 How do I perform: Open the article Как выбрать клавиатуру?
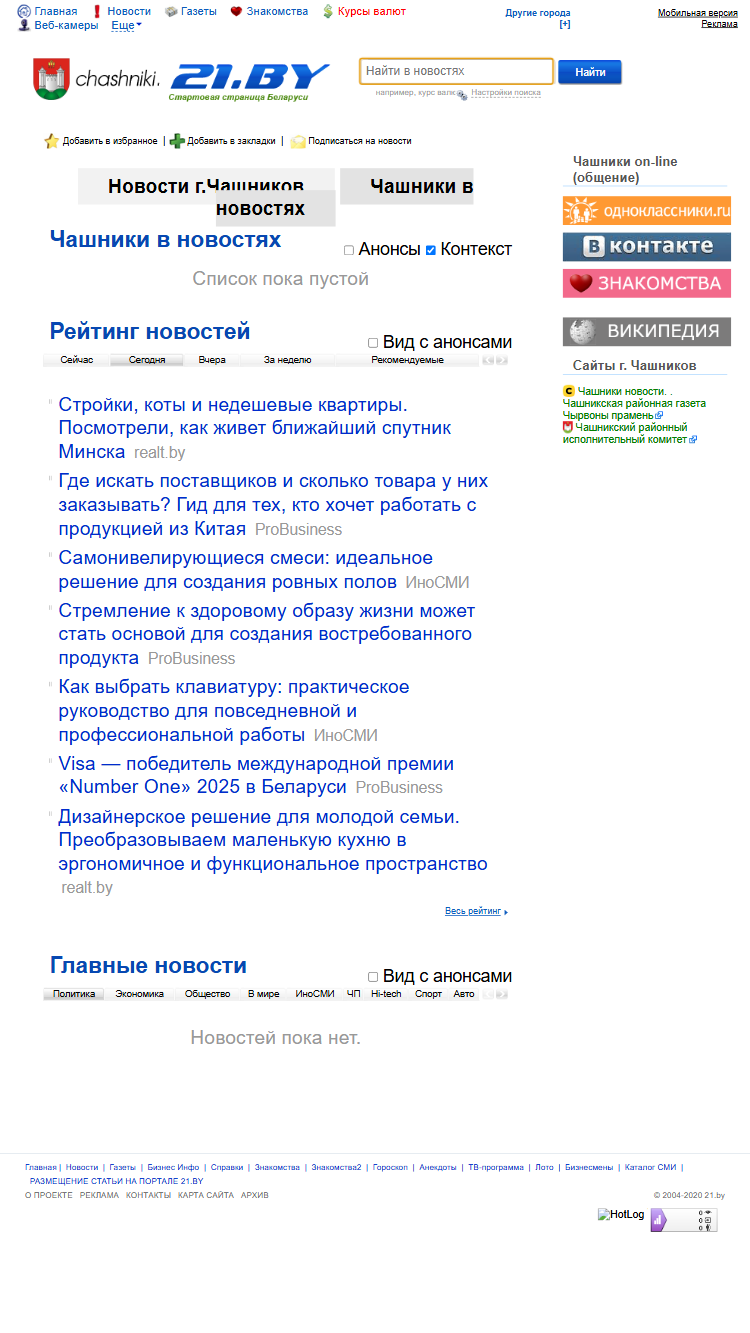point(233,710)
